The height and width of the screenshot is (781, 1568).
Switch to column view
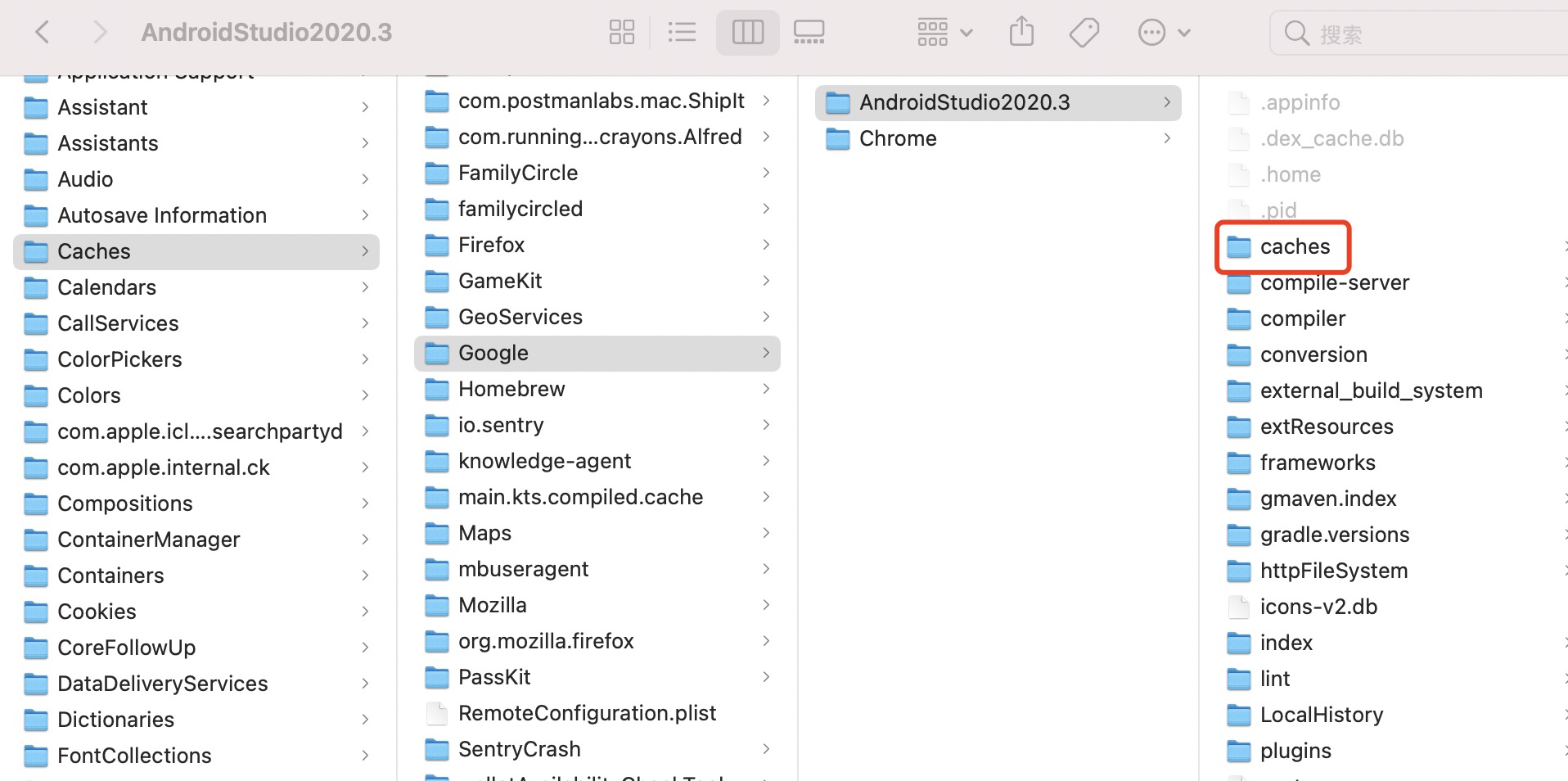click(x=747, y=33)
